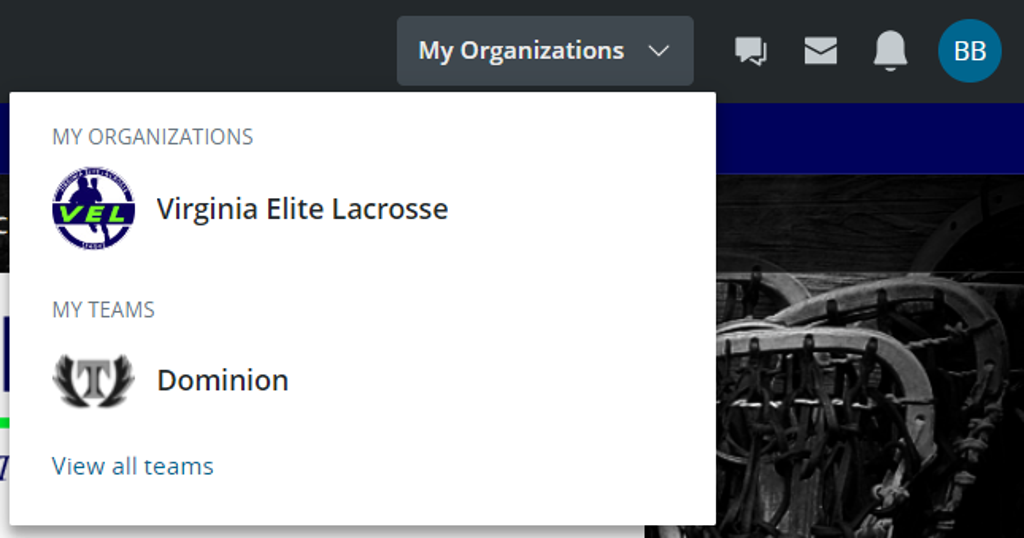Collapse the My Organizations dropdown button

point(521,51)
